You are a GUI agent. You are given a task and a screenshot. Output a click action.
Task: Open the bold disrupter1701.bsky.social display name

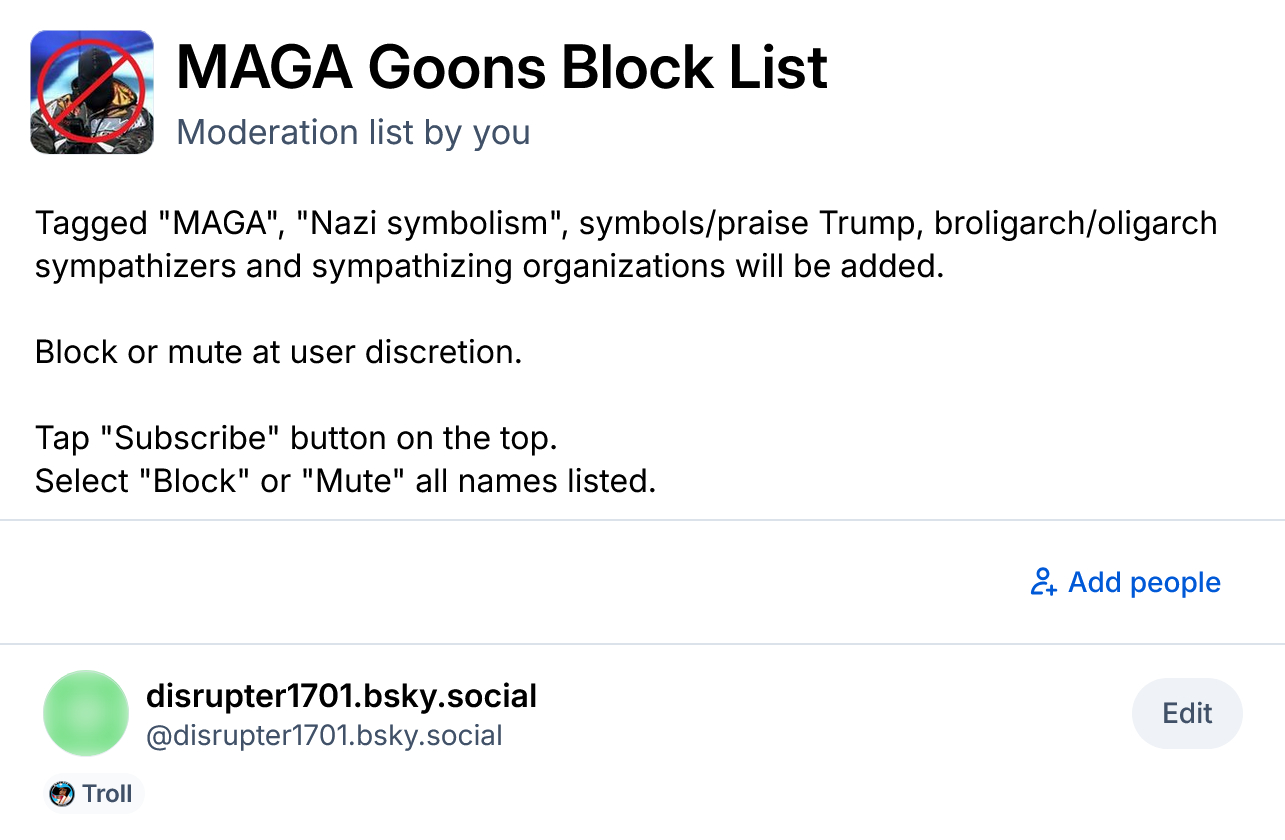click(341, 695)
